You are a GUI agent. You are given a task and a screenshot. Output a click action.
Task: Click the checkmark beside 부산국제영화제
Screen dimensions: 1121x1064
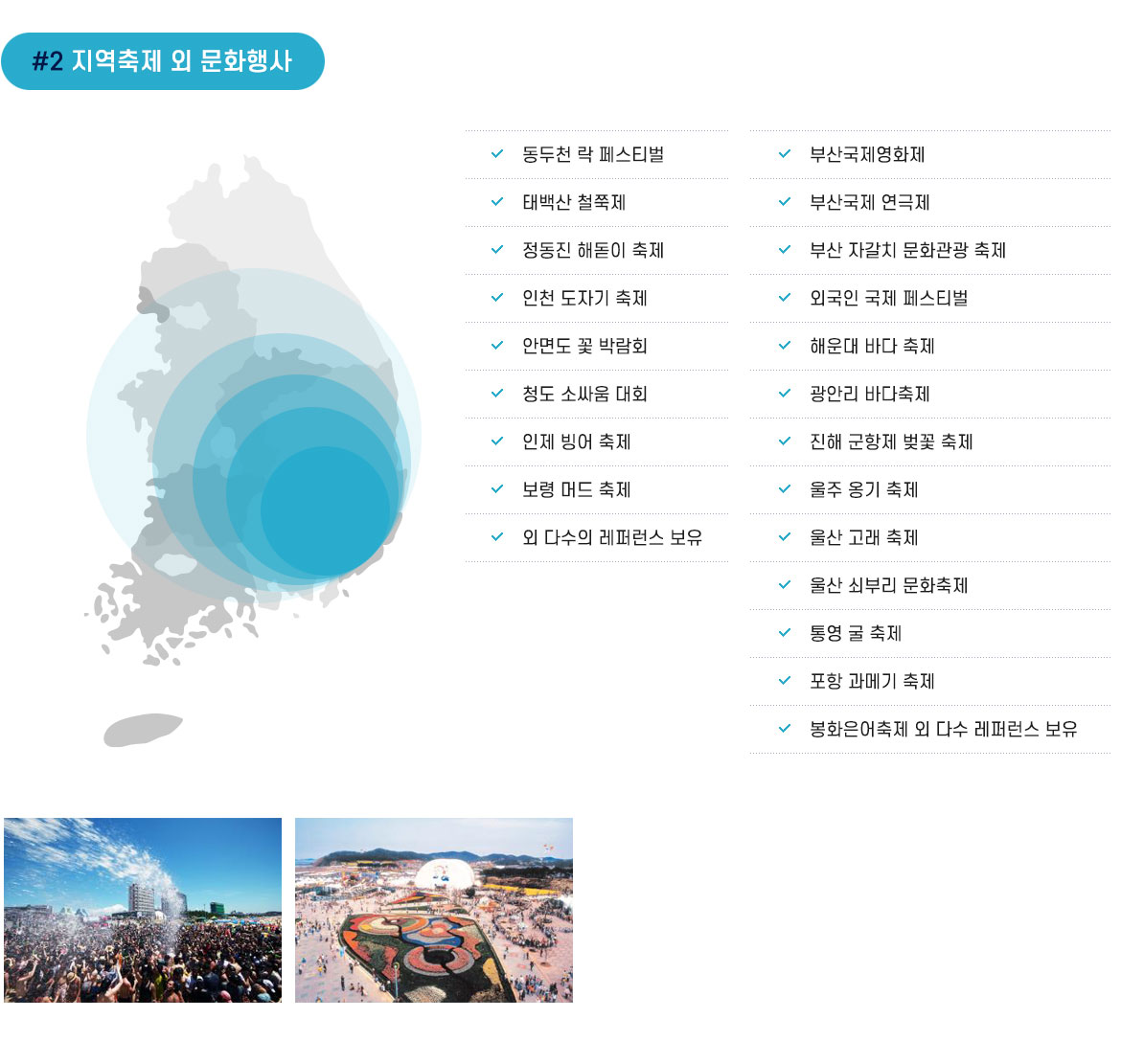pyautogui.click(x=785, y=153)
